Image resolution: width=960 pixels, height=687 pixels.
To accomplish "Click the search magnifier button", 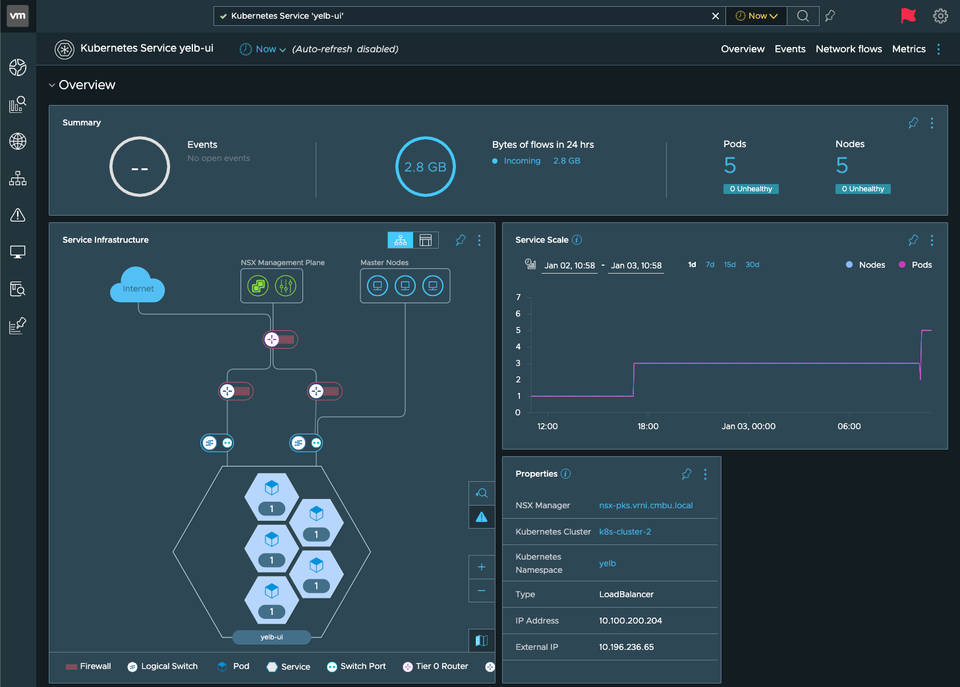I will point(803,16).
